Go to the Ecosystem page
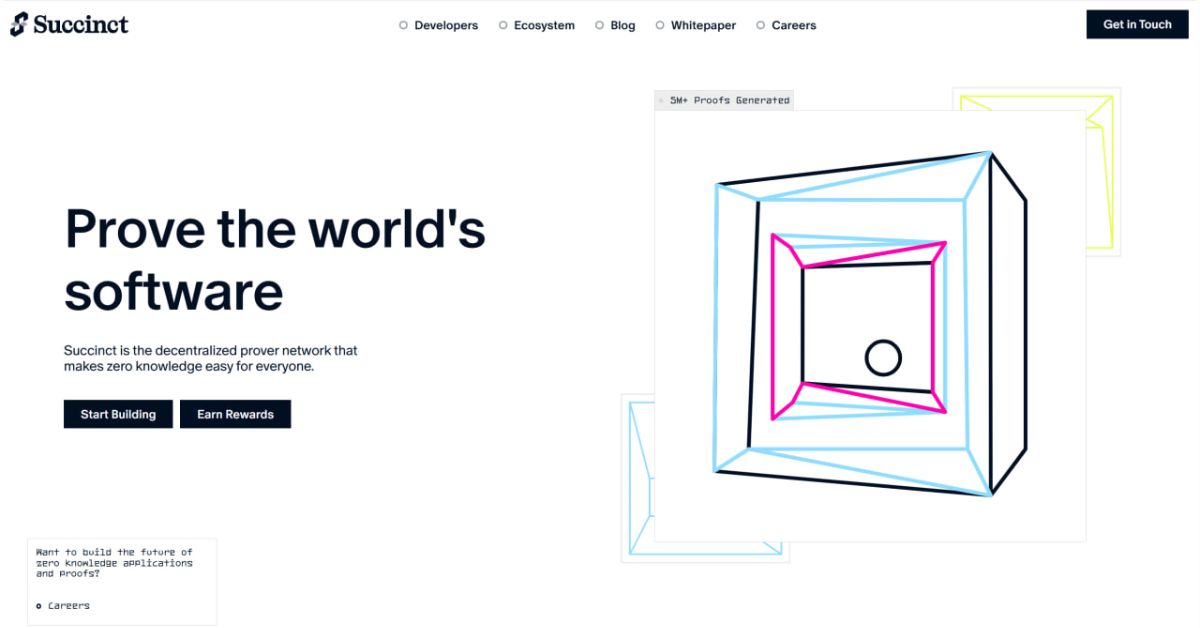The width and height of the screenshot is (1200, 628). pos(537,25)
